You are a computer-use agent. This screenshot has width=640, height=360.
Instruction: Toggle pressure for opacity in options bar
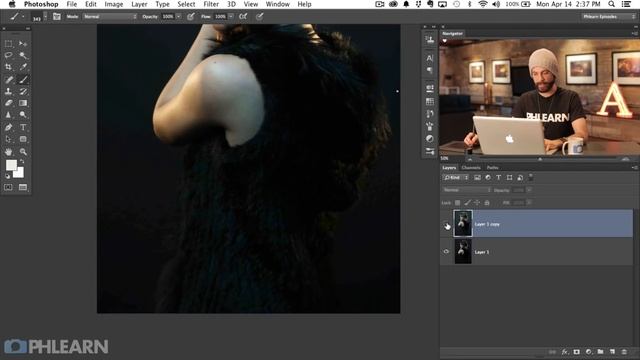[x=191, y=17]
